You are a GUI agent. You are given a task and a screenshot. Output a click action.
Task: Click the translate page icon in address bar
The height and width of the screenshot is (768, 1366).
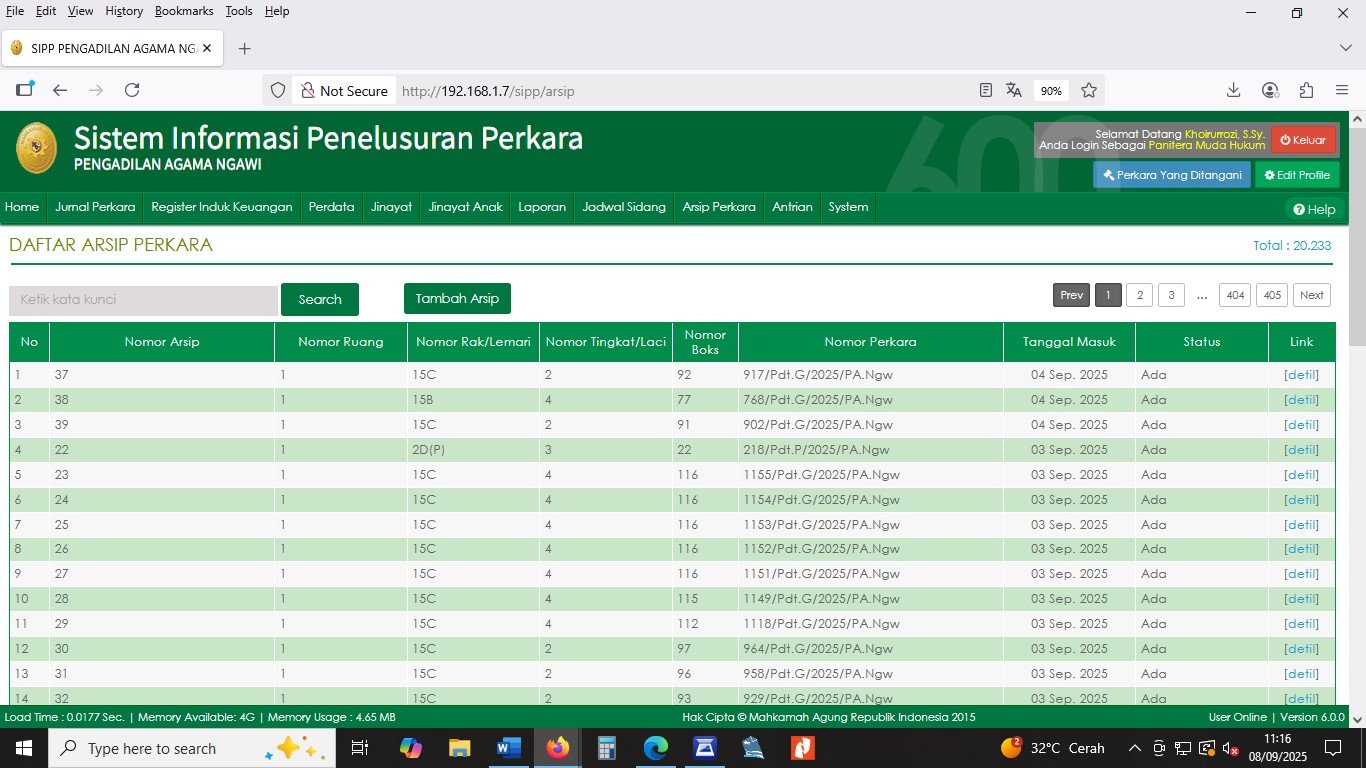coord(1013,90)
